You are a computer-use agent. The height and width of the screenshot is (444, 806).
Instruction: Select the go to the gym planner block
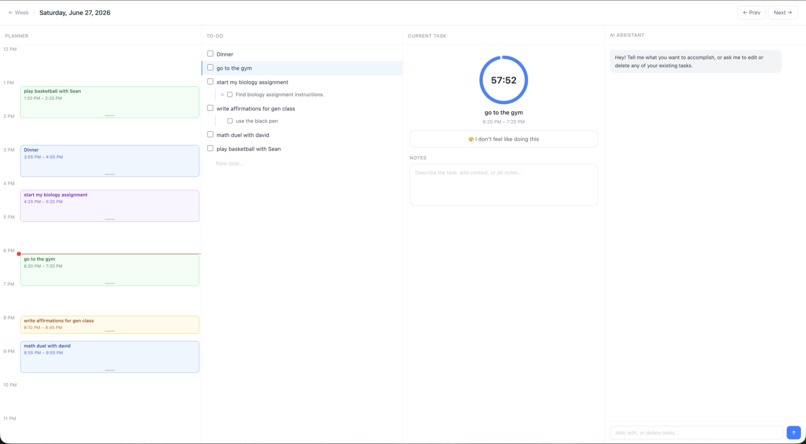click(109, 270)
